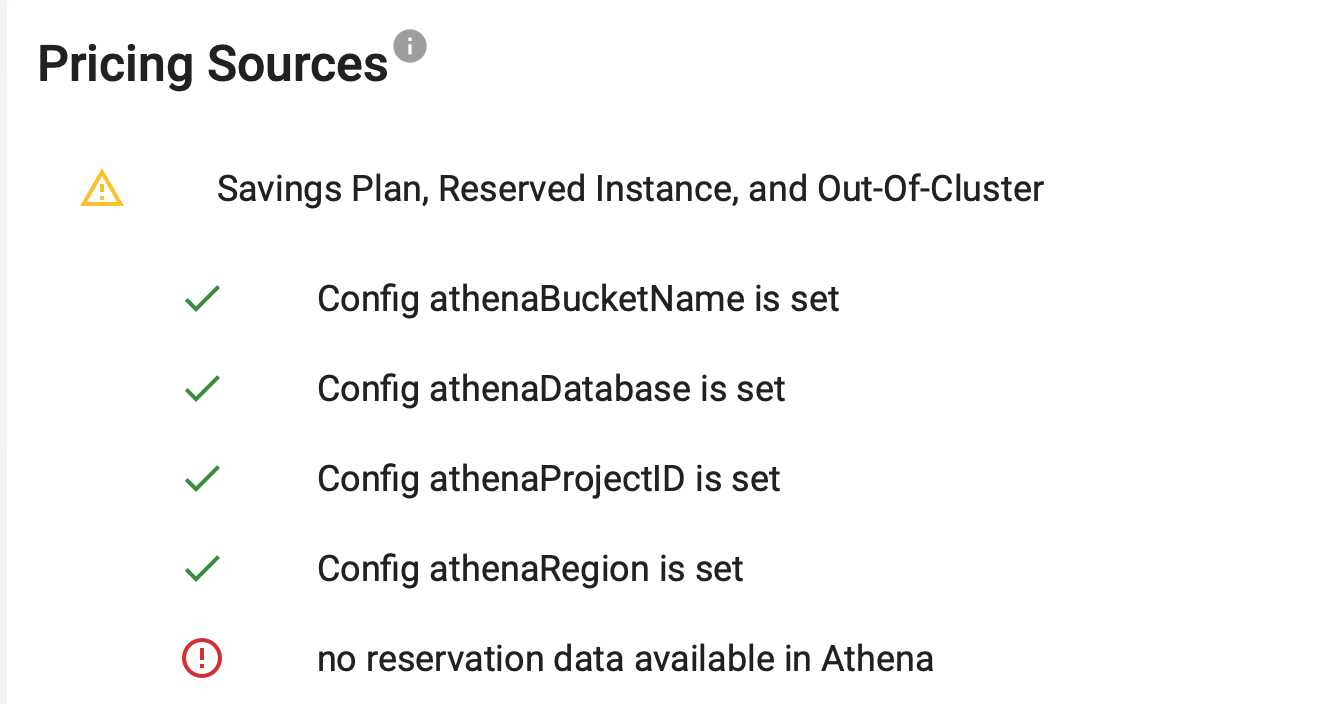Click the no reservation data available message
Screen dimensions: 1344x704
pyautogui.click(x=624, y=658)
